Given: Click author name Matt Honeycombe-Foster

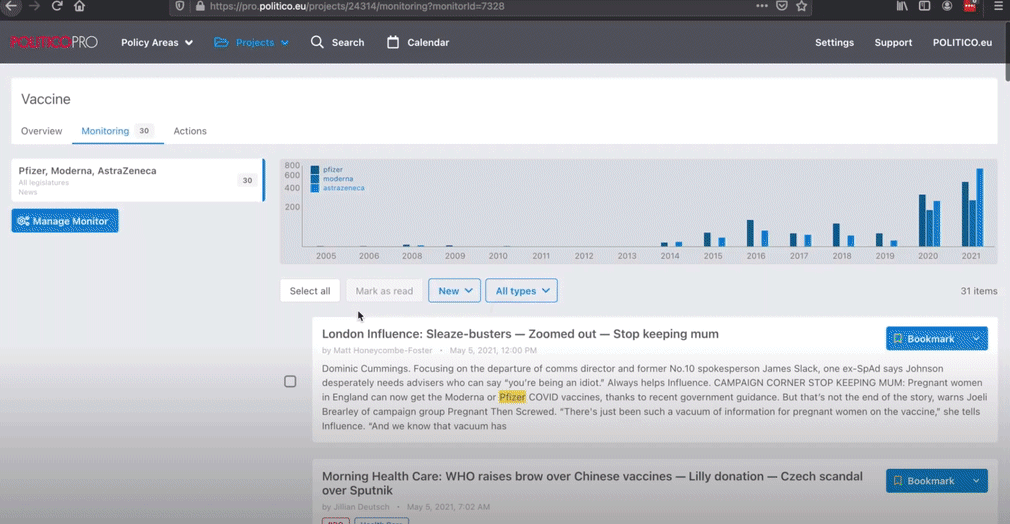Looking at the screenshot, I should coord(383,351).
